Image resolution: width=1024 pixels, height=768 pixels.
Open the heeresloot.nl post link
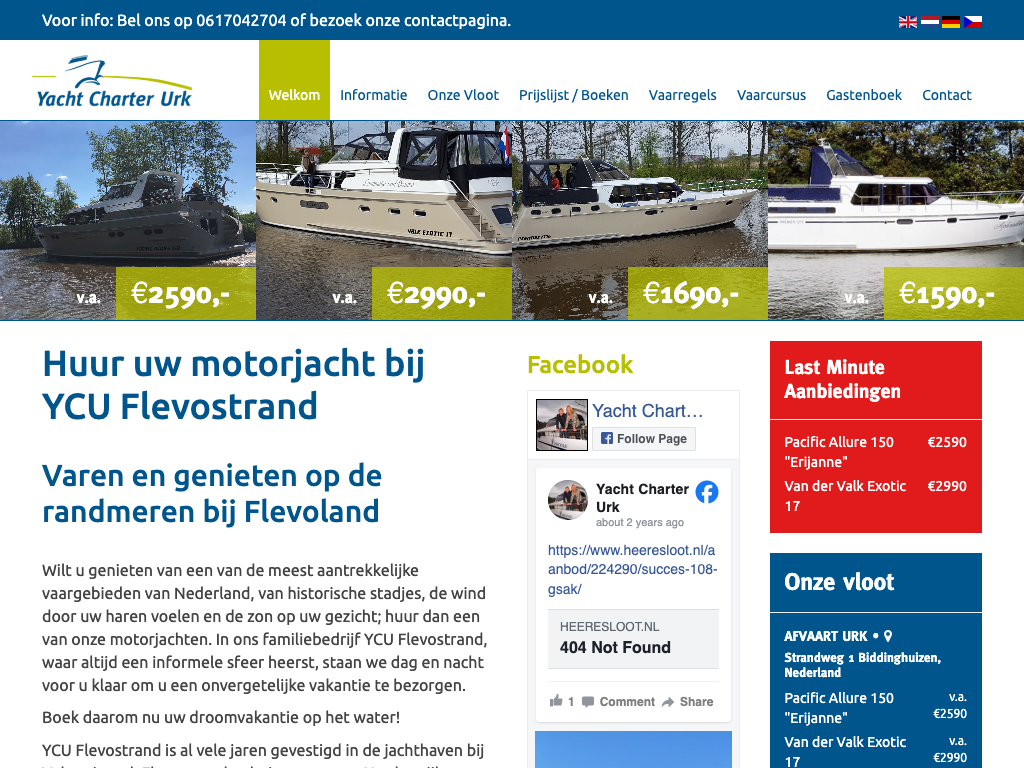tap(632, 570)
